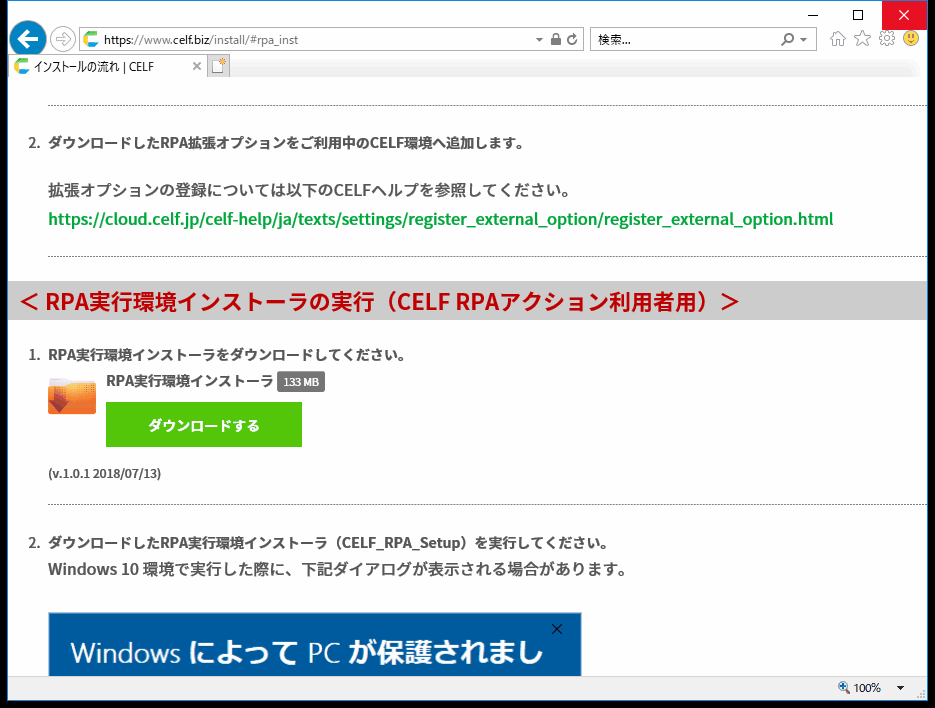Click the orange RPA installer folder icon

click(x=72, y=396)
